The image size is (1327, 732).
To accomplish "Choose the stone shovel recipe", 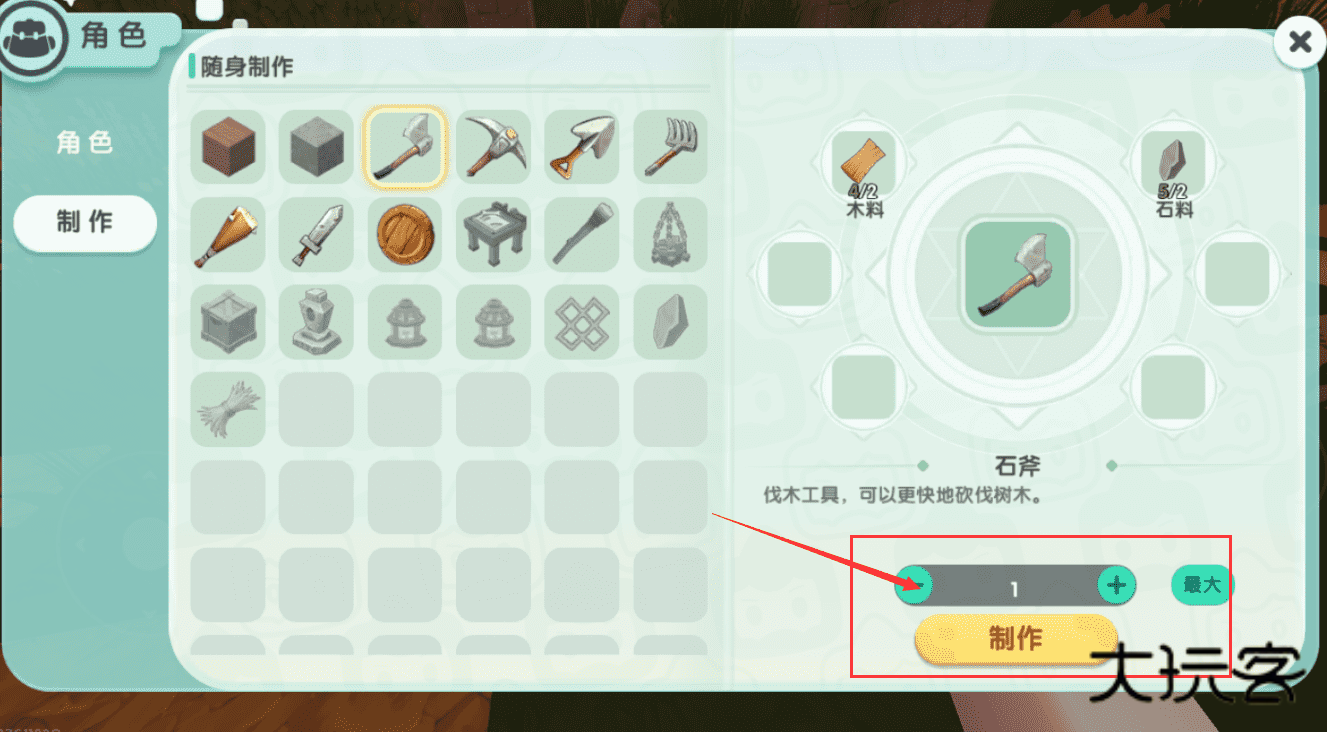I will [582, 147].
